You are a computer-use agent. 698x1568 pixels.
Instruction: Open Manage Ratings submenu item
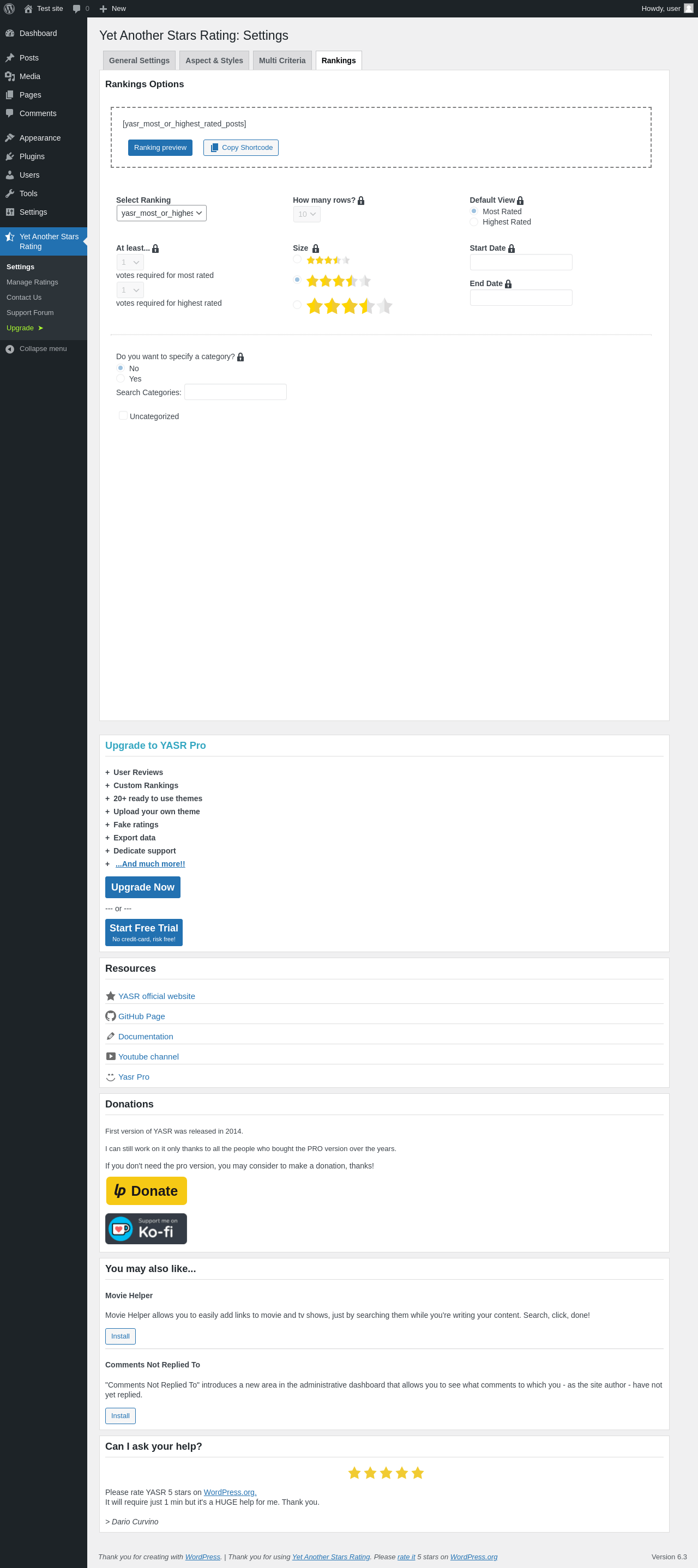tap(32, 282)
